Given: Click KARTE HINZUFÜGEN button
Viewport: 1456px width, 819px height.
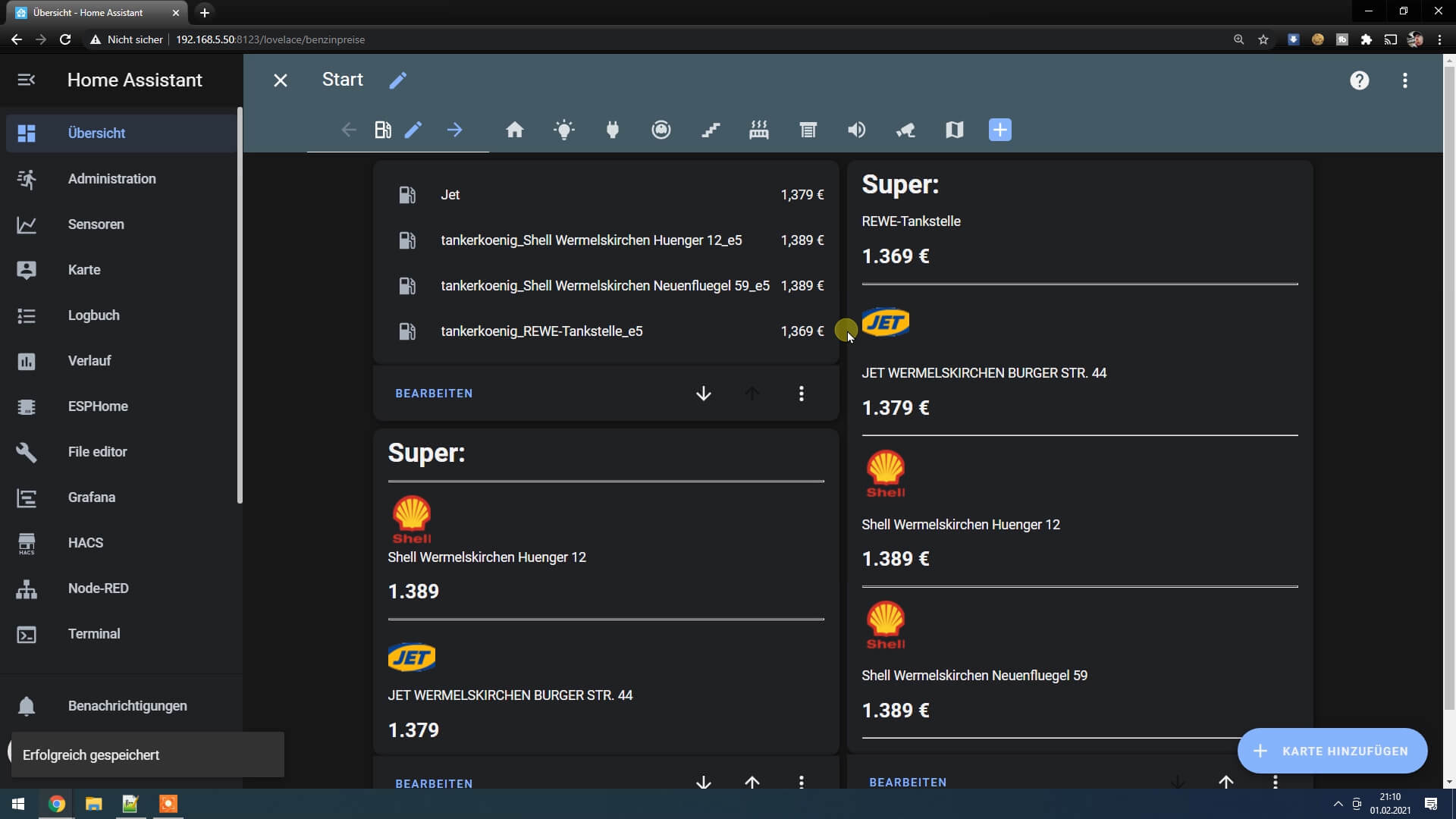Looking at the screenshot, I should (1332, 751).
